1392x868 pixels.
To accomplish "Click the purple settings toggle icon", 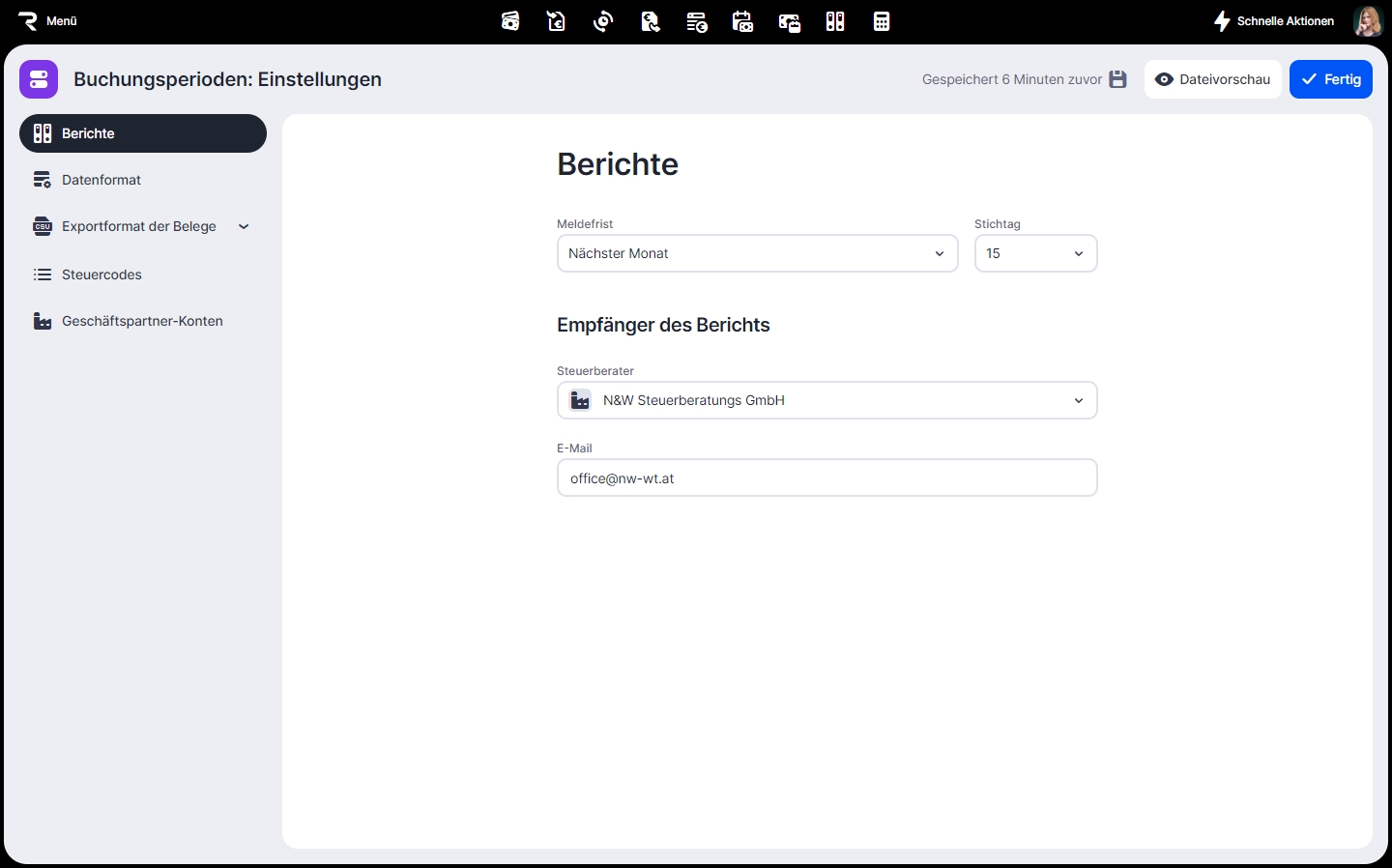I will coord(39,79).
